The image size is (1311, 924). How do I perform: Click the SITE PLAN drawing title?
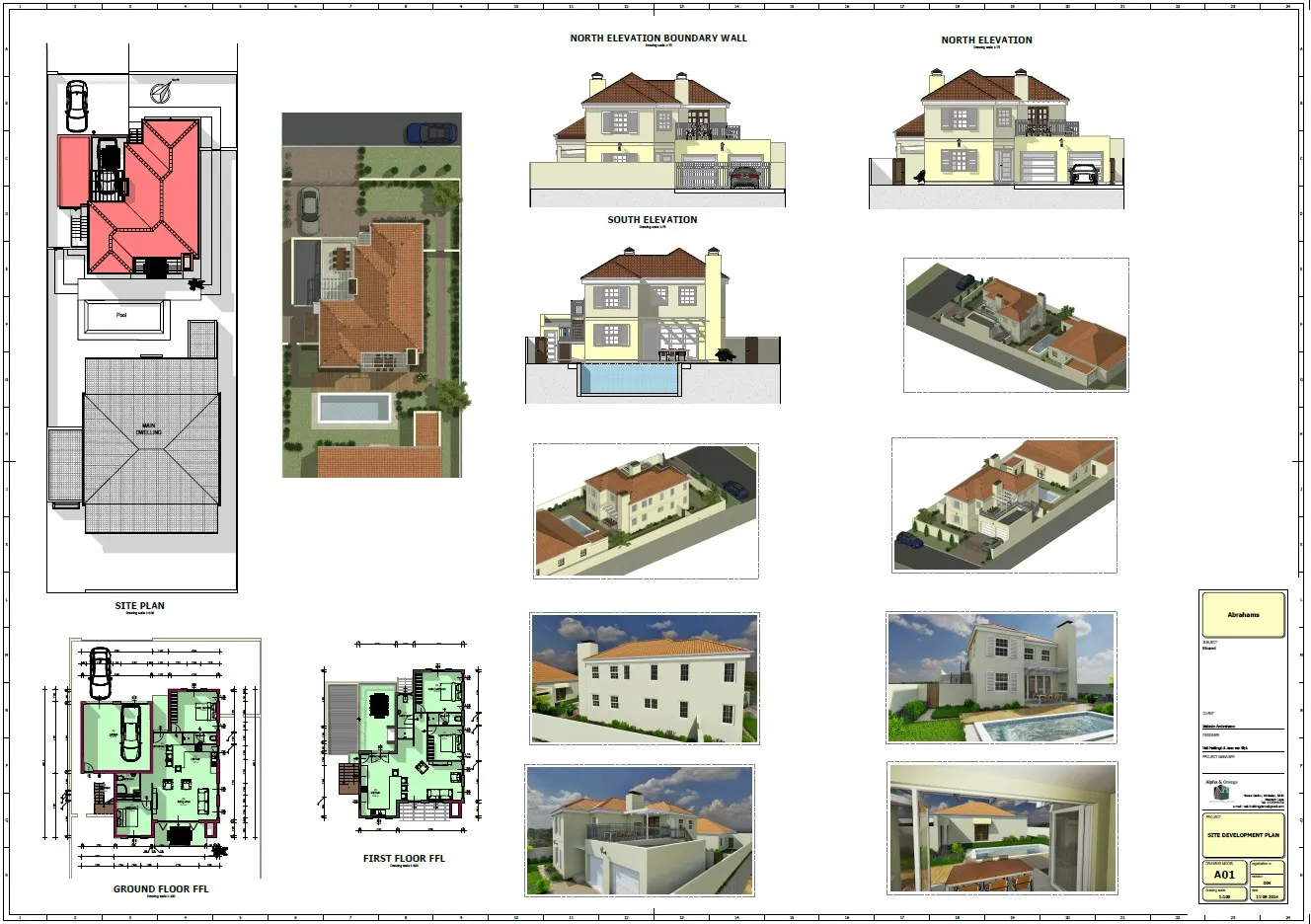click(139, 606)
